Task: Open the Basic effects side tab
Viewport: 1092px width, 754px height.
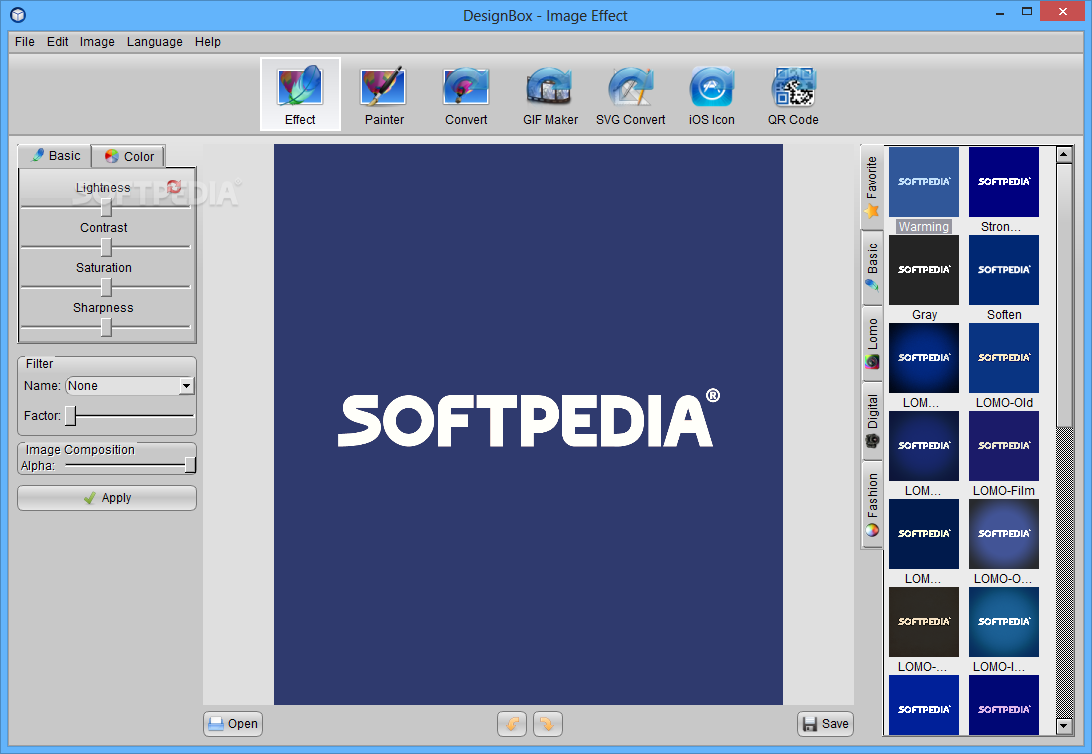Action: click(872, 267)
